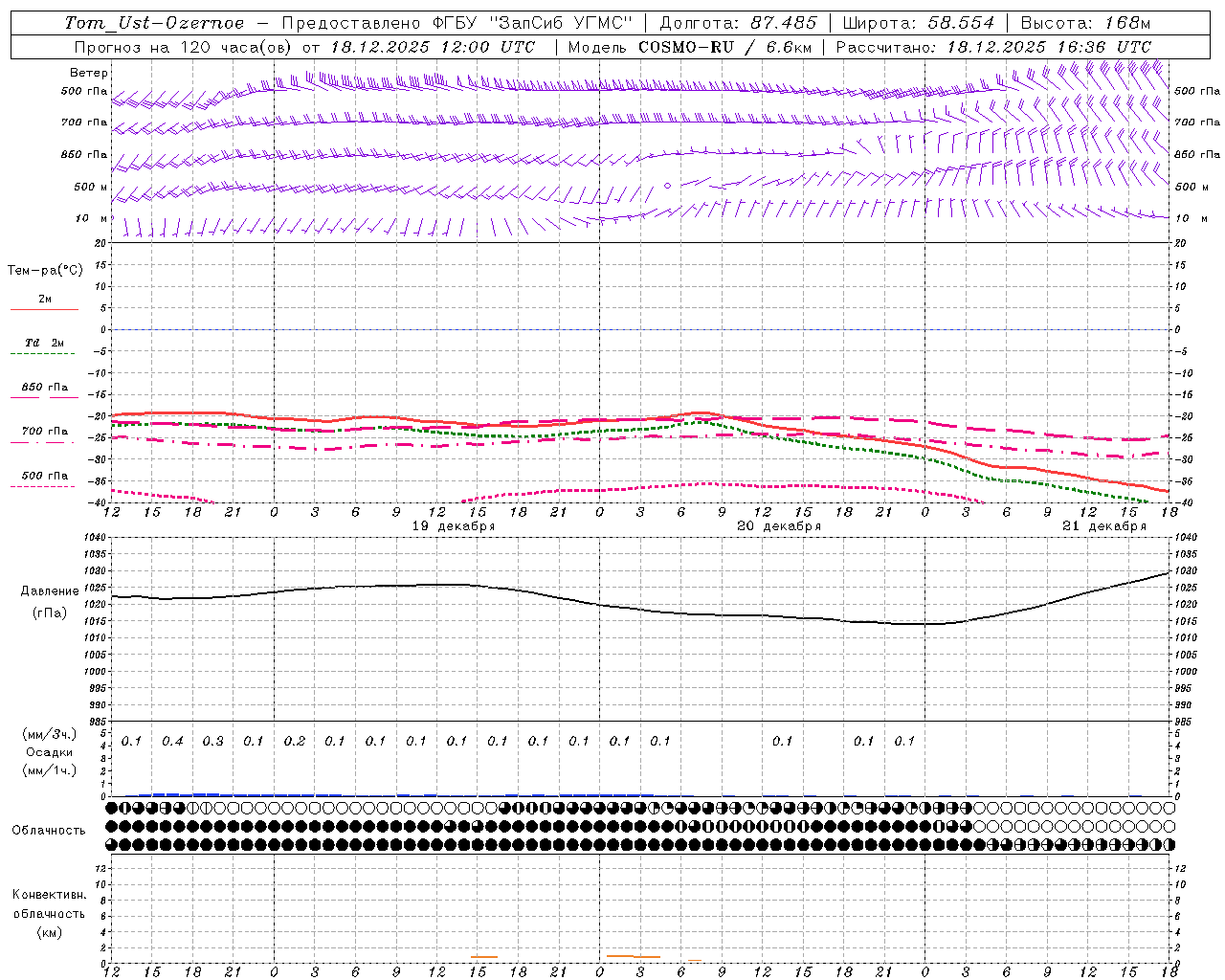Click the 700 гПа entry in temperature legend
This screenshot has width=1225, height=980.
[x=45, y=432]
